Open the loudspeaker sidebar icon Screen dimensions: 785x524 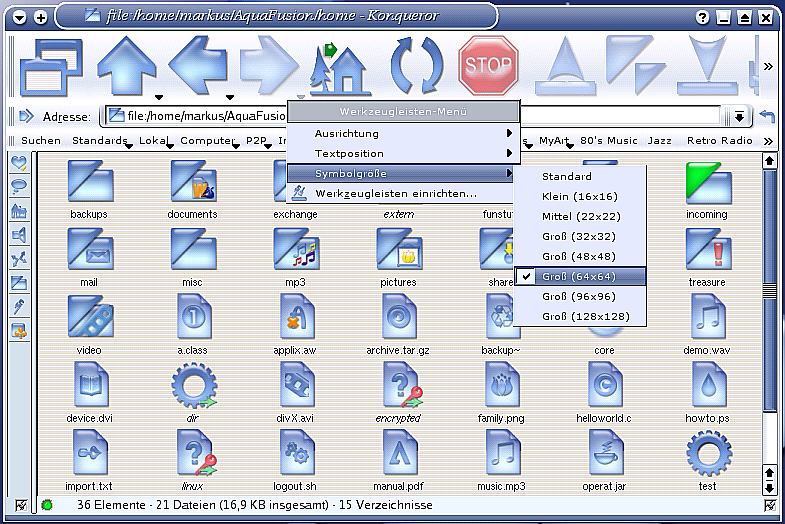[19, 235]
